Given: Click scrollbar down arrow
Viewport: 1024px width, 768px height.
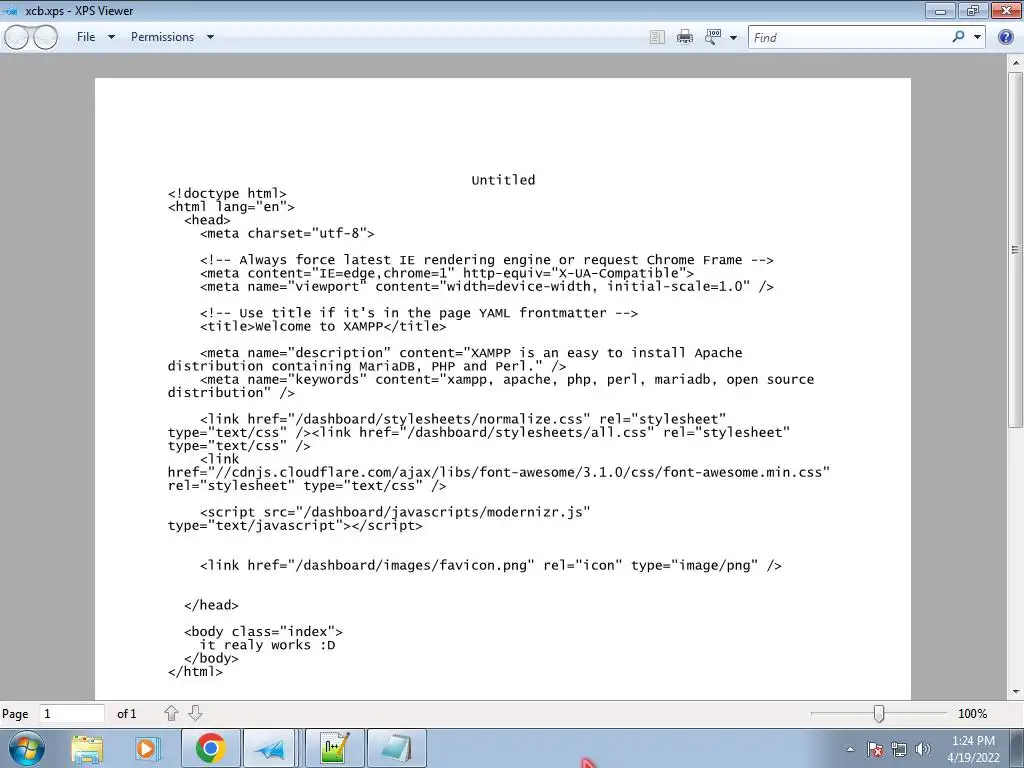Looking at the screenshot, I should 1015,692.
